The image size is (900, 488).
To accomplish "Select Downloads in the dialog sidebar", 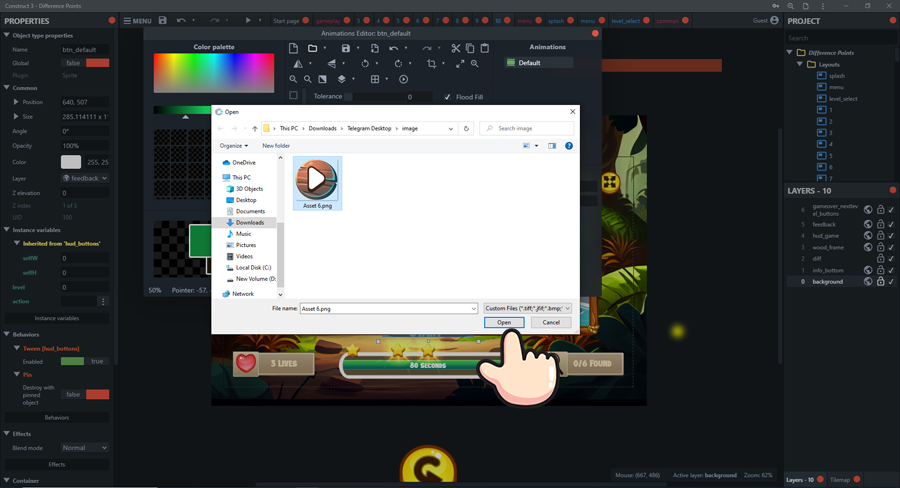I will point(249,223).
